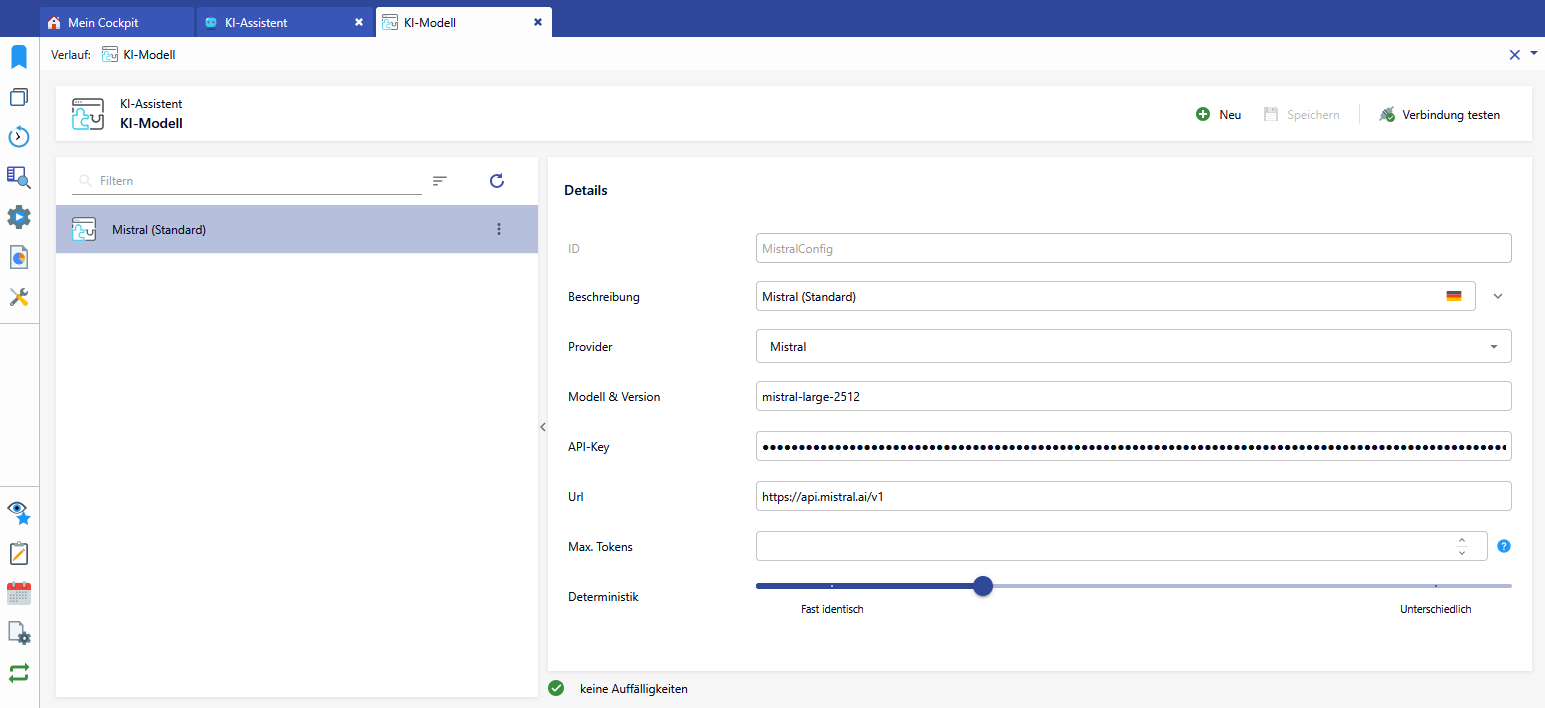The height and width of the screenshot is (708, 1545).
Task: Click the Verbindung testen button
Action: (1439, 115)
